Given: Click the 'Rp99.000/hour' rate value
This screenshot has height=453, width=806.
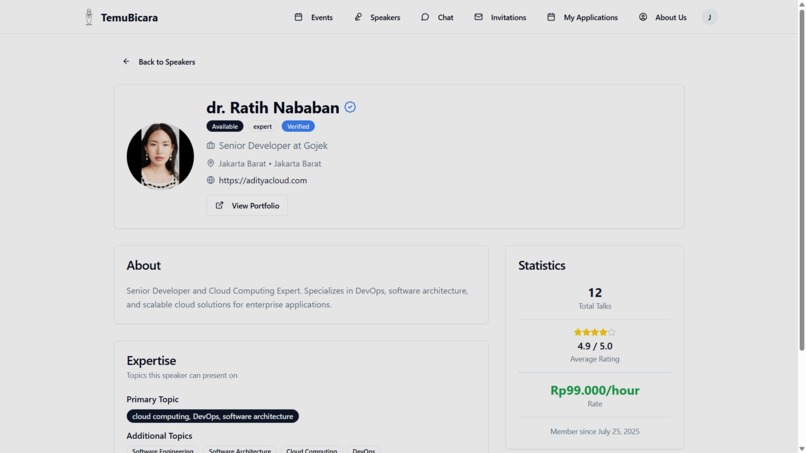Looking at the screenshot, I should click(x=595, y=390).
